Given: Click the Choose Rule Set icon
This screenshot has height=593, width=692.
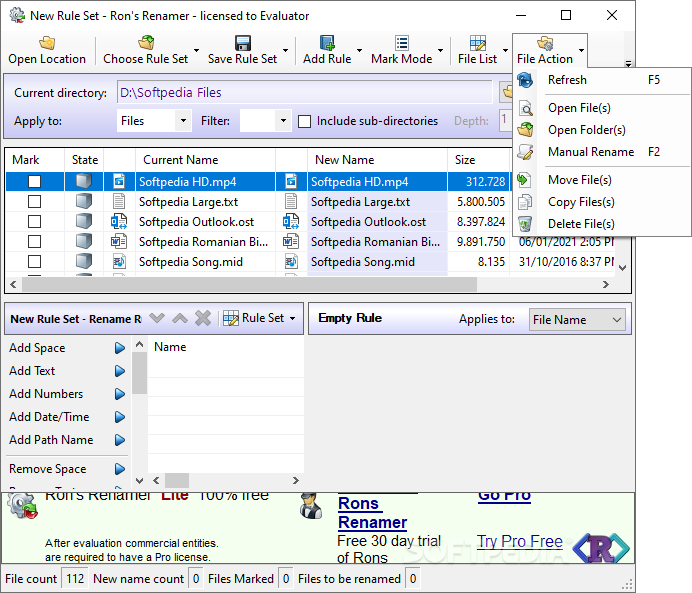Looking at the screenshot, I should coord(146,43).
